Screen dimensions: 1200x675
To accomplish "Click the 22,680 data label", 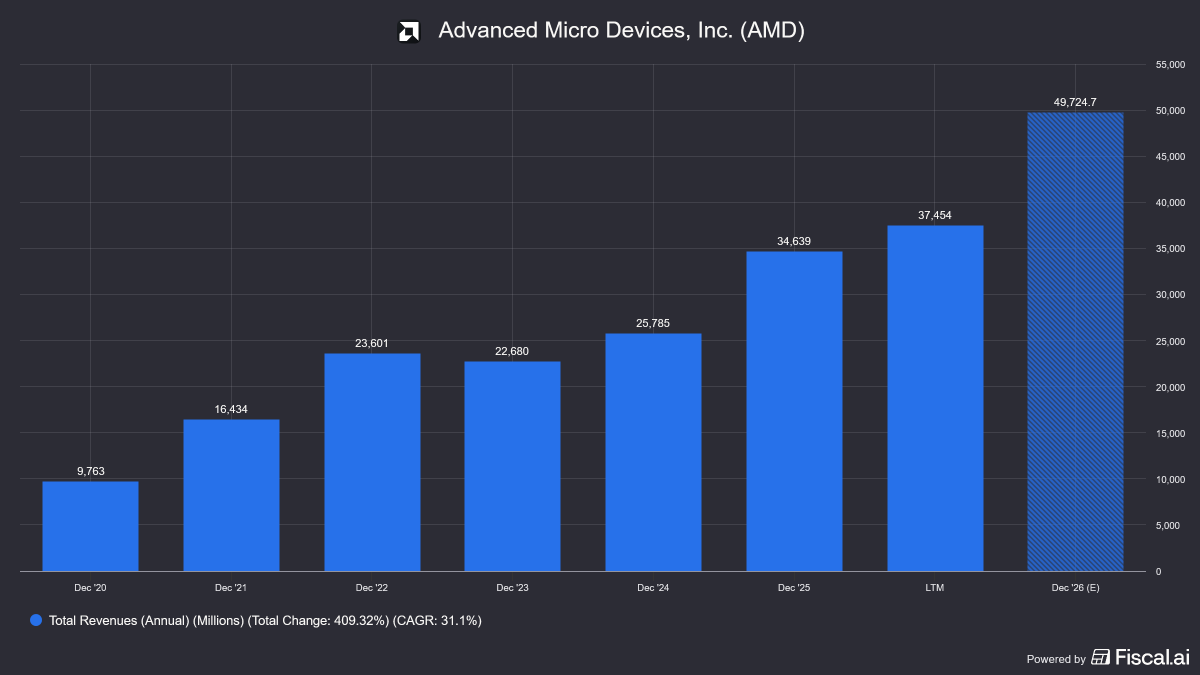I will click(512, 351).
